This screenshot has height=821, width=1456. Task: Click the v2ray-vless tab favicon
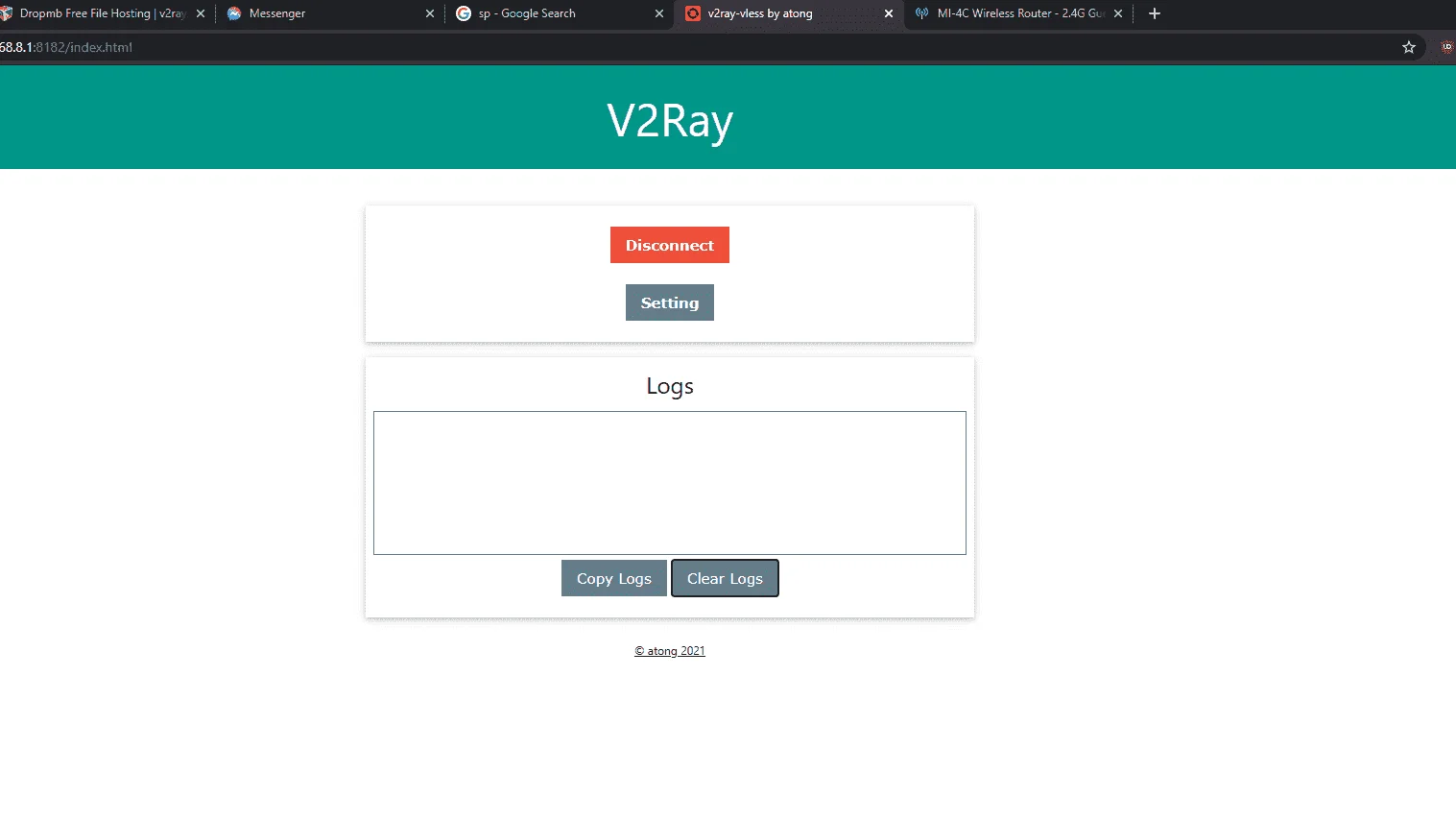tap(693, 13)
